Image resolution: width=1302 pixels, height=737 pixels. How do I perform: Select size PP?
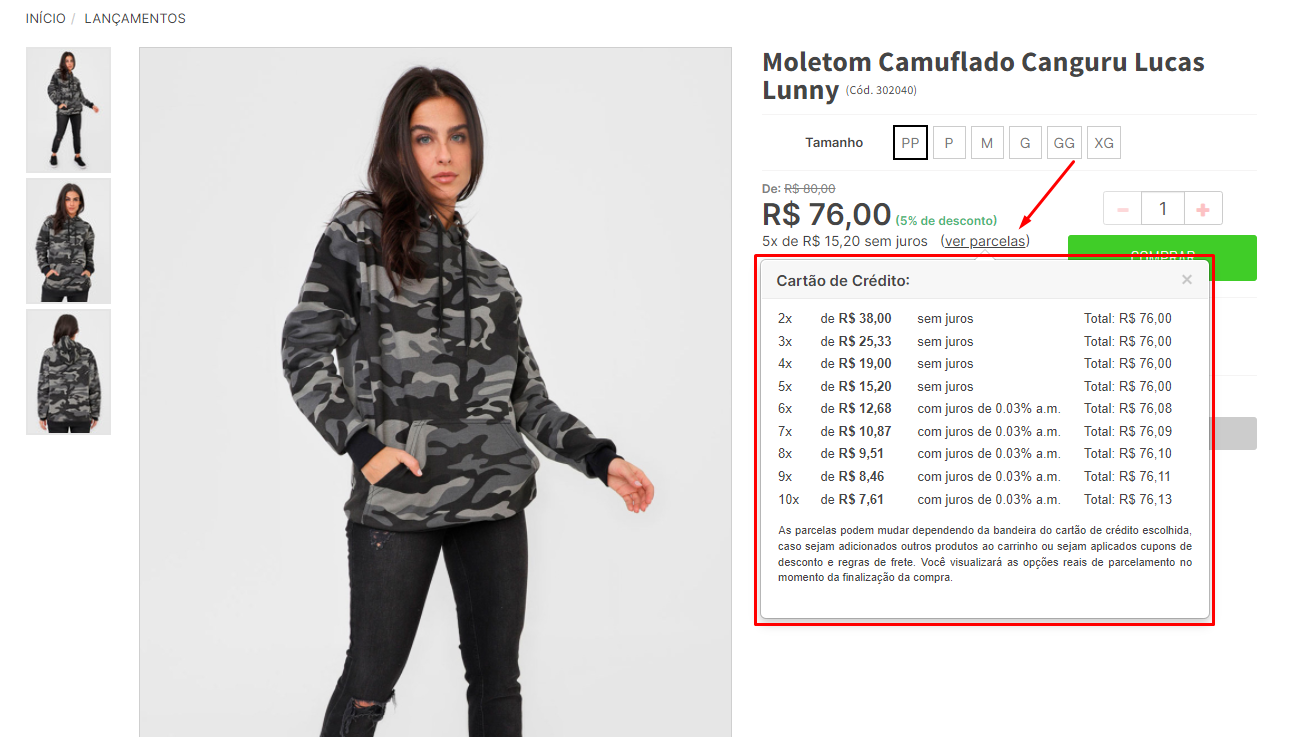click(x=910, y=143)
